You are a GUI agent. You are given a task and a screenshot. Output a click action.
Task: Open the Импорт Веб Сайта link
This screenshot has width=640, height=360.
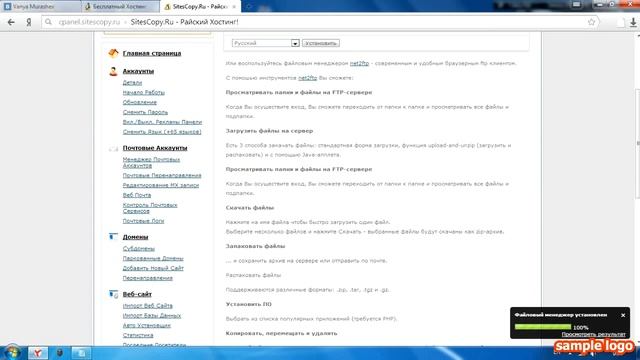tap(148, 305)
